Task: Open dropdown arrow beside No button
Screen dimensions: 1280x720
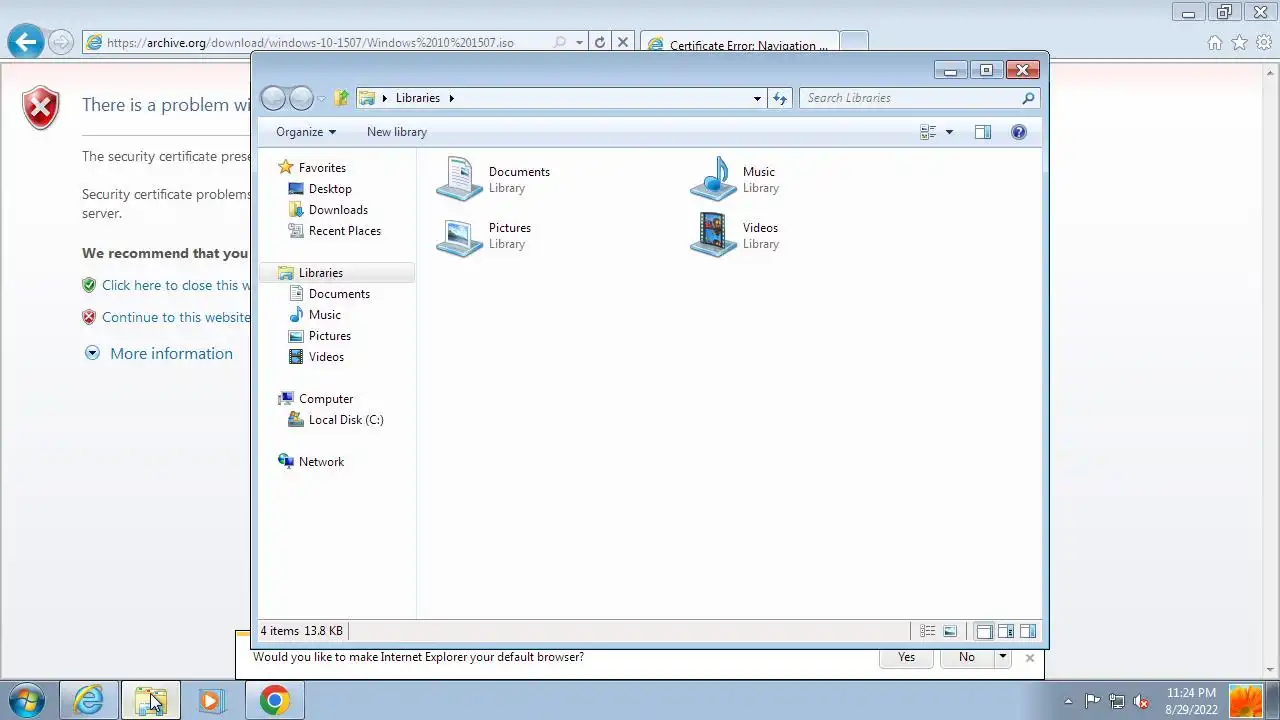Action: (1002, 657)
